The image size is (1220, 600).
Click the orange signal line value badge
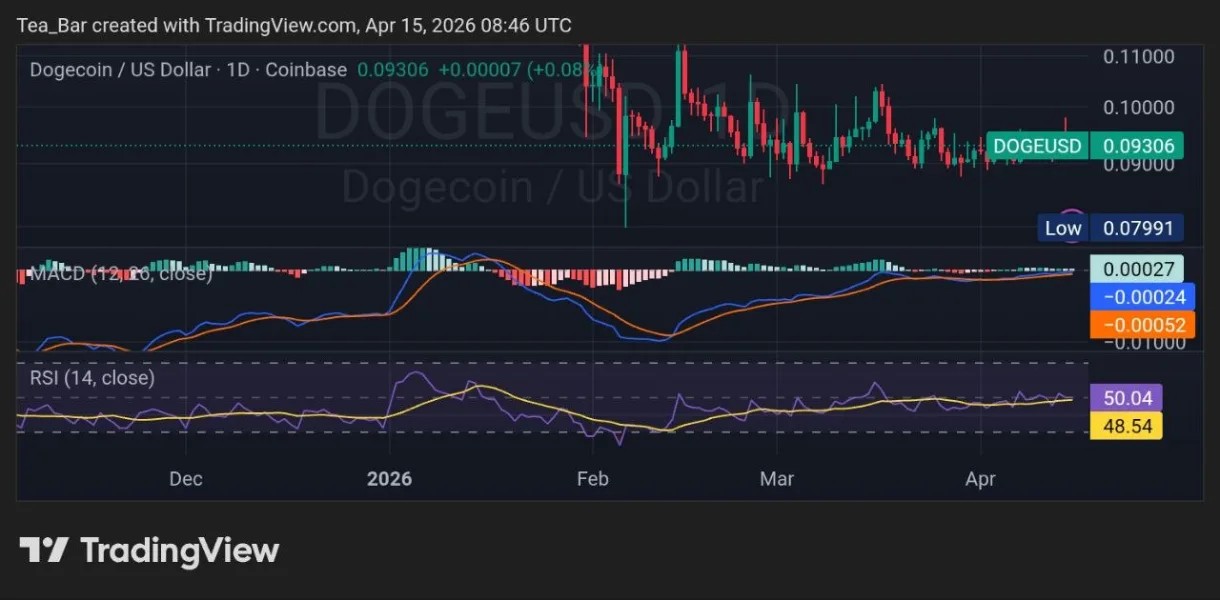1136,322
